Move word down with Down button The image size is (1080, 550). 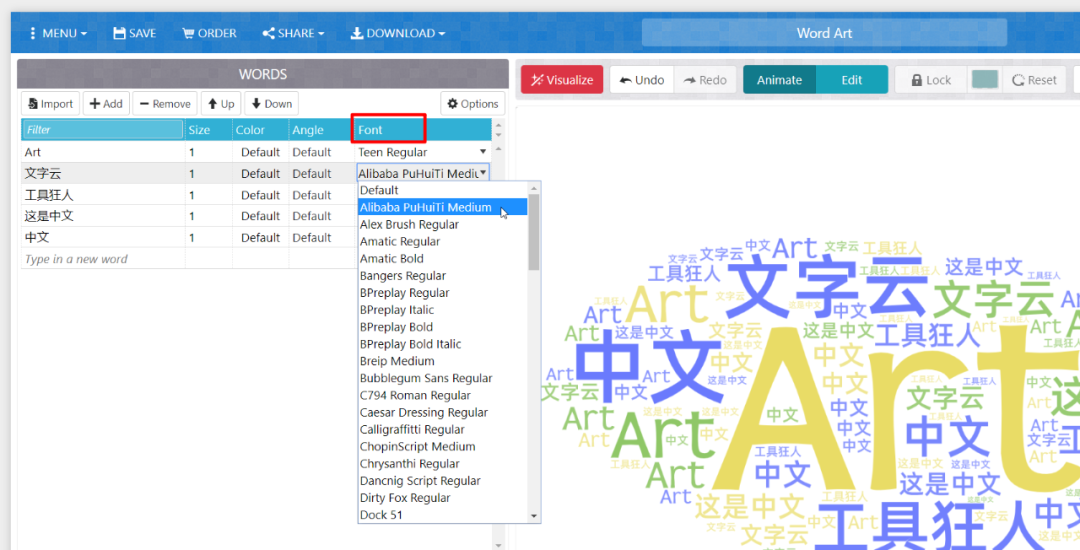(x=271, y=104)
